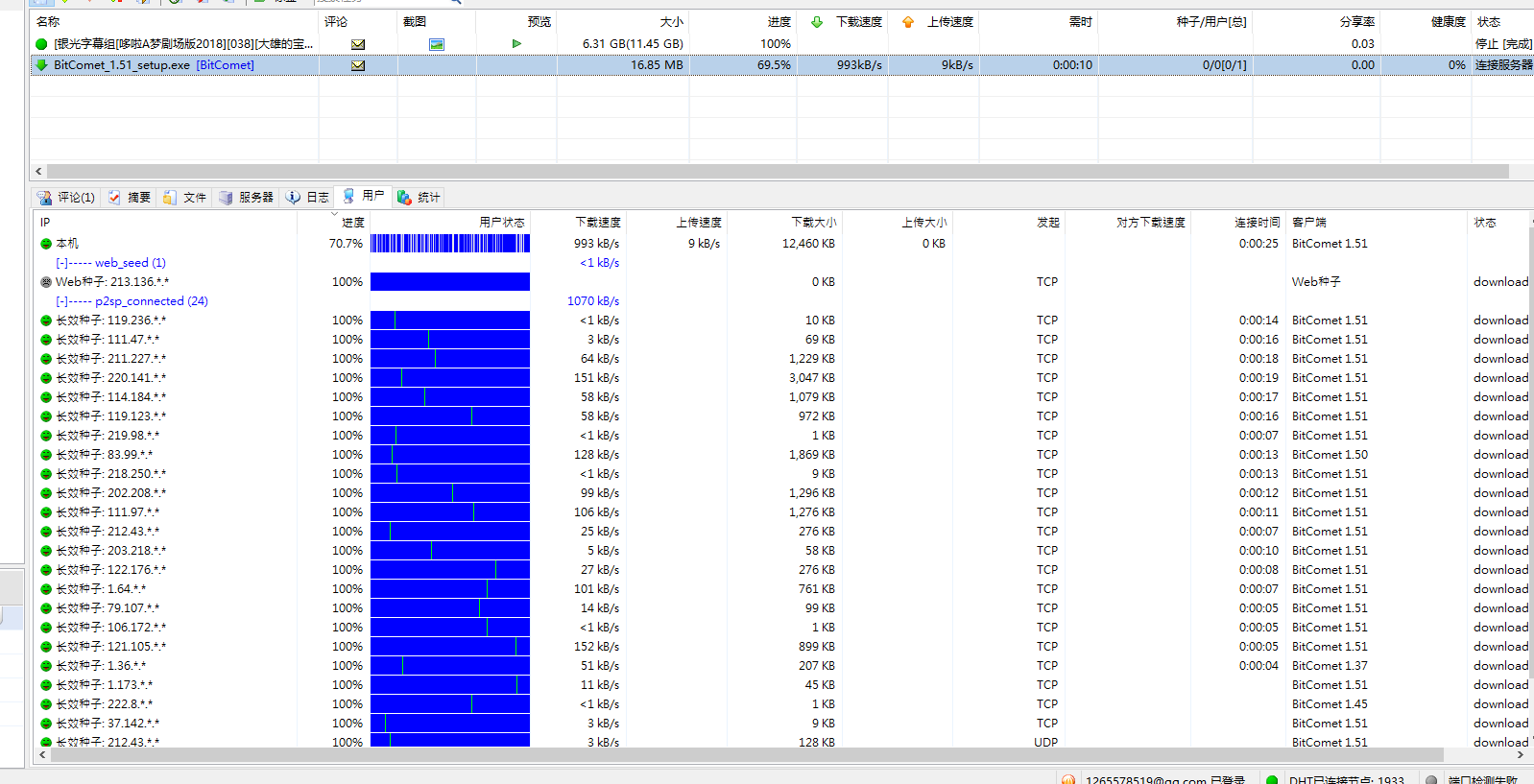Screen dimensions: 1534x784
Task: Open the snapshot image icon for the 银光字幕组 task
Action: 437,44
